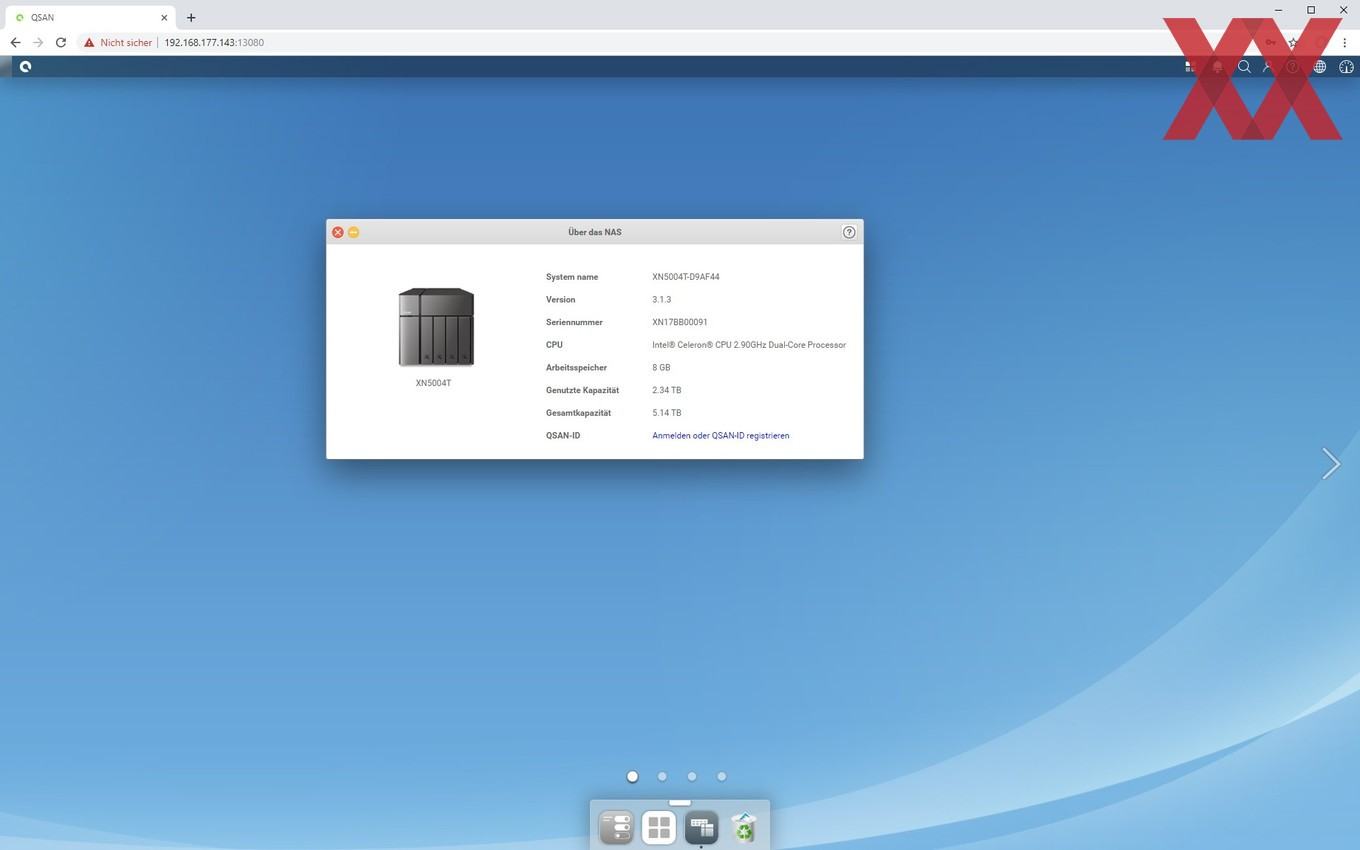The height and width of the screenshot is (850, 1360).
Task: Reload the page in the browser
Action: click(61, 43)
